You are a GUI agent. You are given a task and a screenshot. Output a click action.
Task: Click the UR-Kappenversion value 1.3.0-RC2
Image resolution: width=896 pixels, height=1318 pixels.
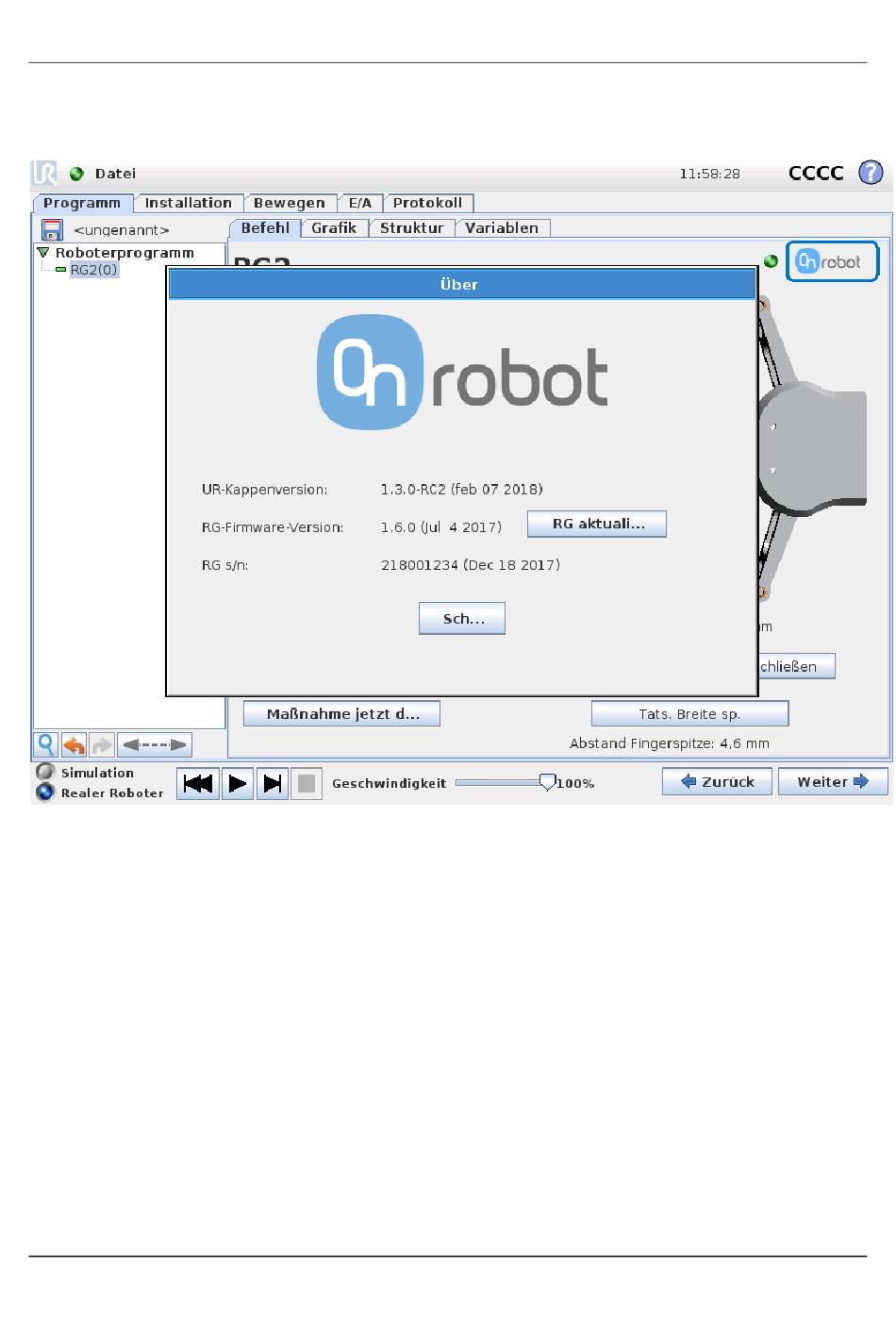tap(462, 490)
